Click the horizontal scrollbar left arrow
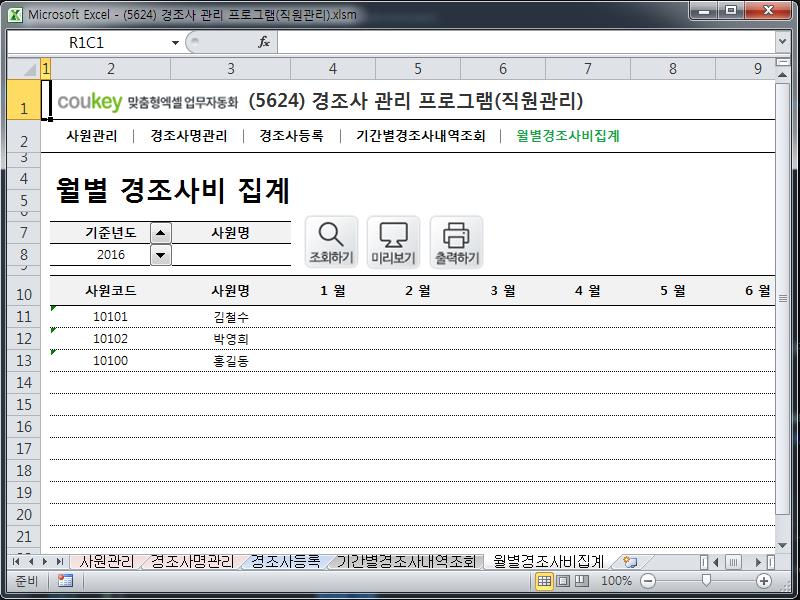Image resolution: width=800 pixels, height=600 pixels. (x=716, y=562)
